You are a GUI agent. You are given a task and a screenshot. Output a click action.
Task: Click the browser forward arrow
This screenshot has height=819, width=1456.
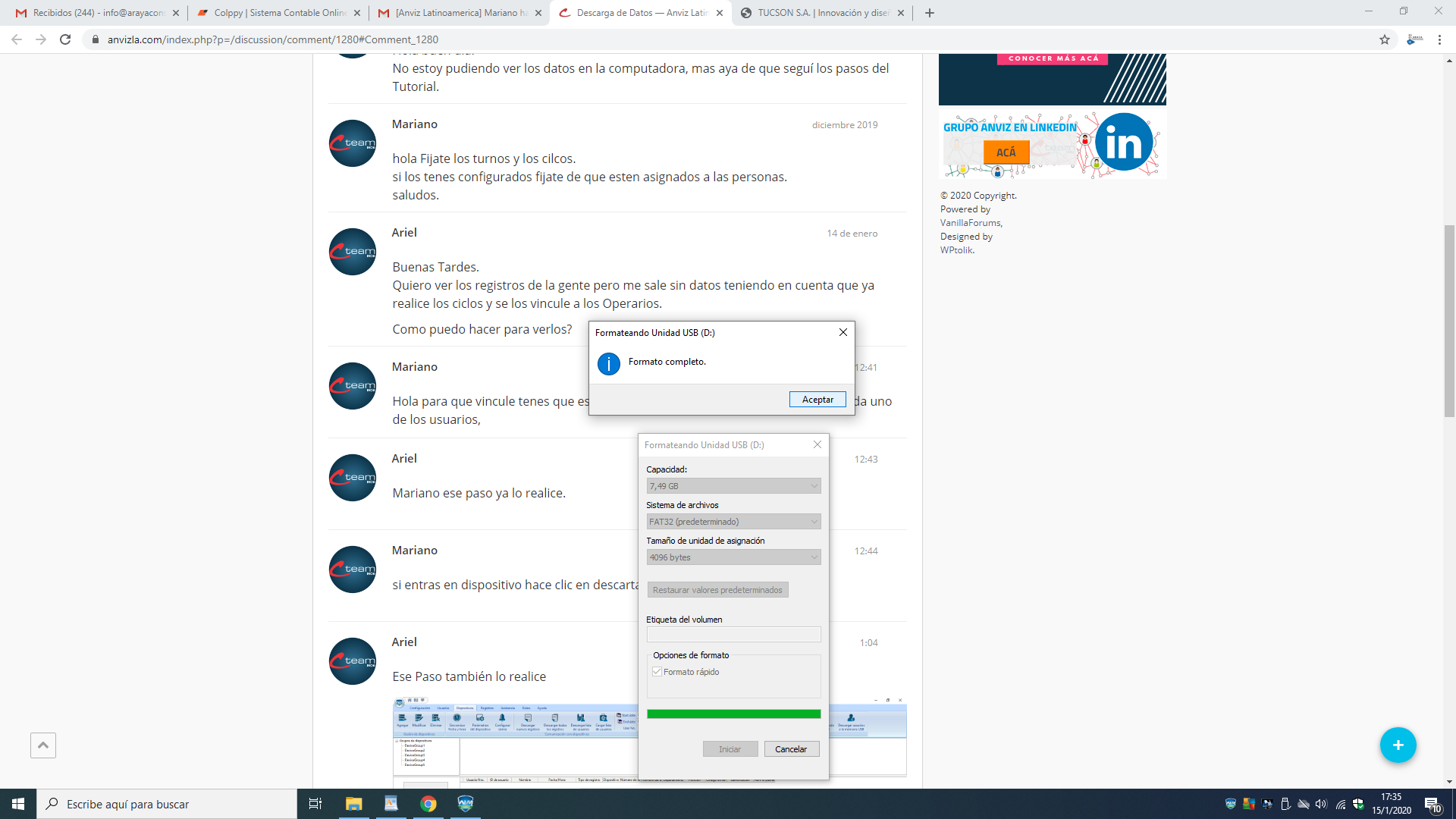click(x=41, y=39)
